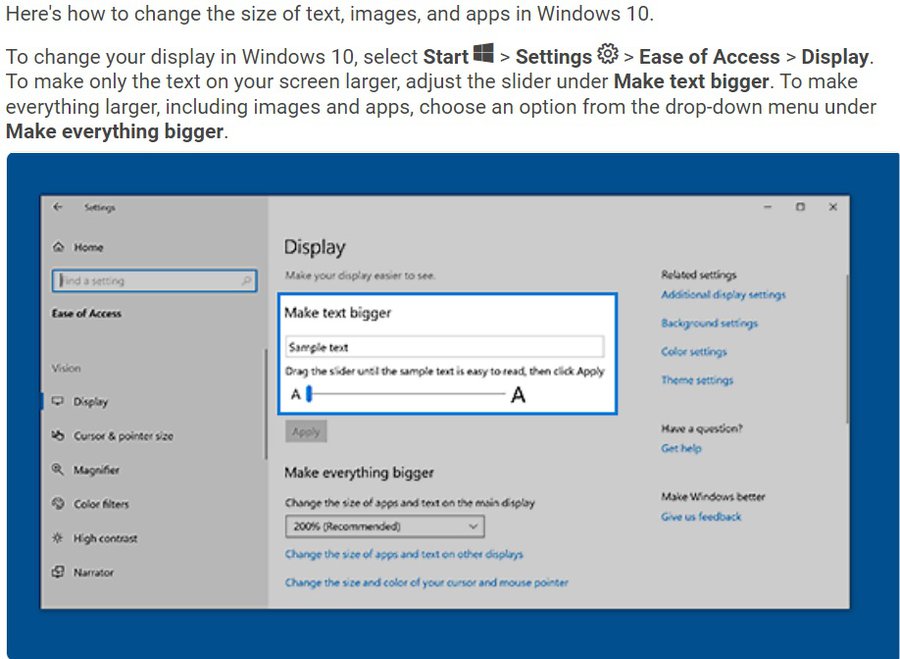Click the sidebar scrollbar in Settings
Viewport: 900px width, 659px height.
pos(266,404)
